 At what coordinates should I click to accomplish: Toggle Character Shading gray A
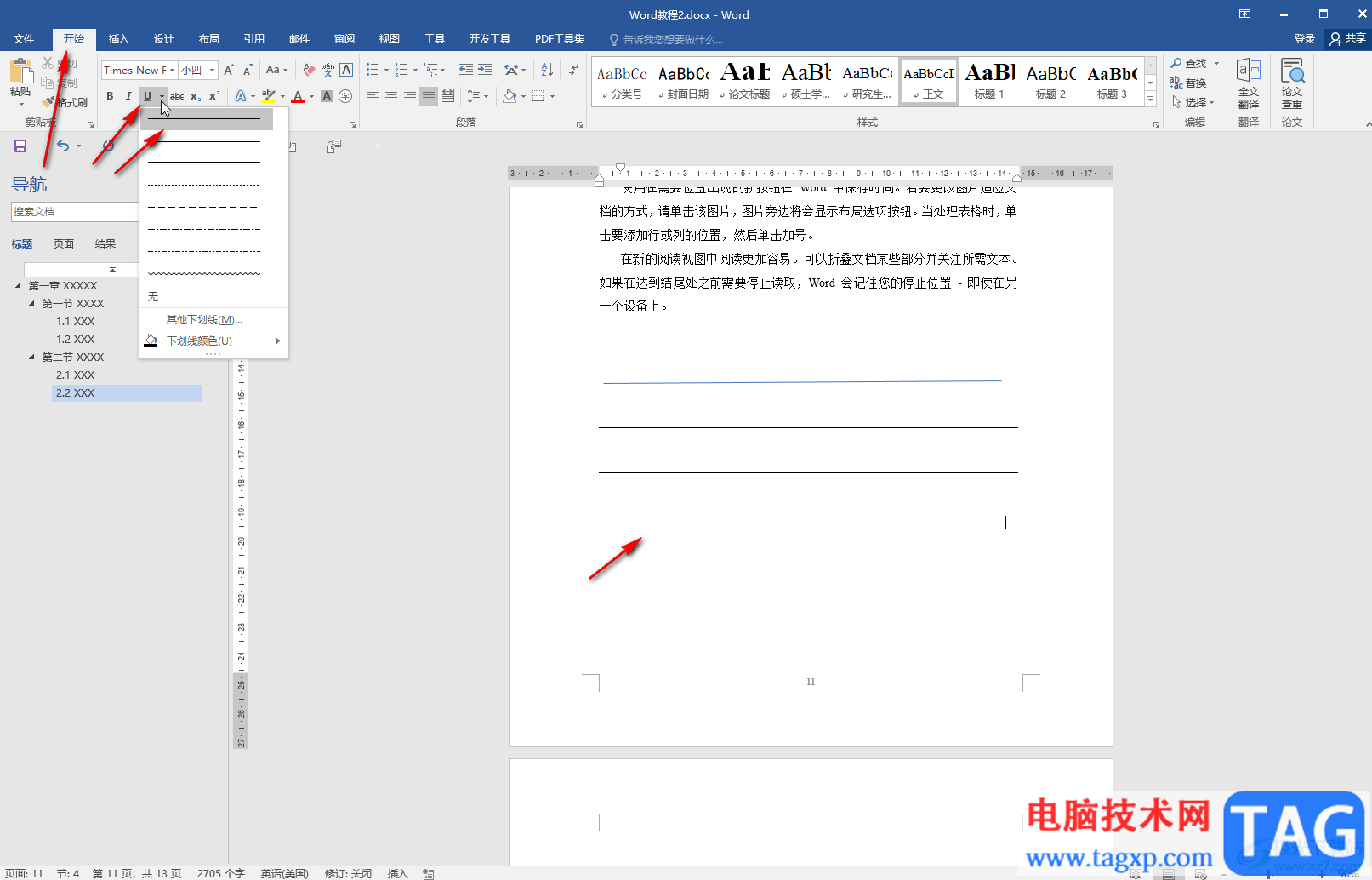pos(327,96)
